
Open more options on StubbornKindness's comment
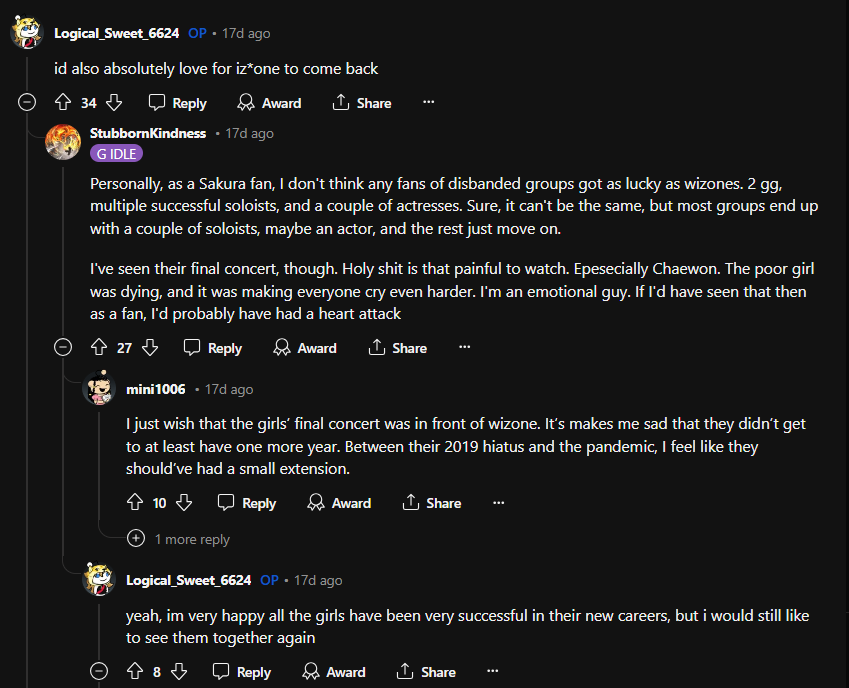pyautogui.click(x=464, y=348)
